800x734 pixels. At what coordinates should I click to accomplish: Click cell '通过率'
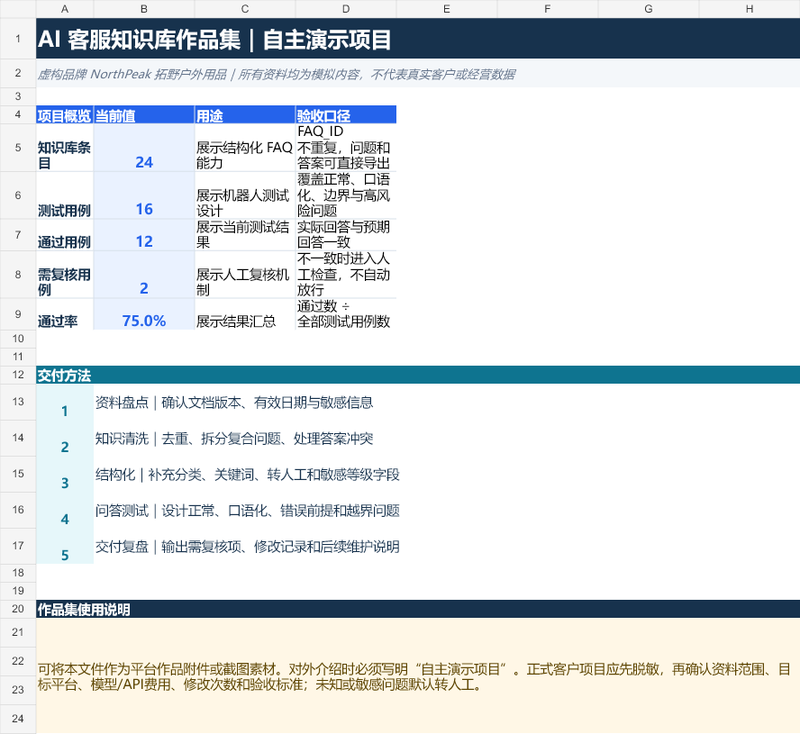(x=65, y=314)
